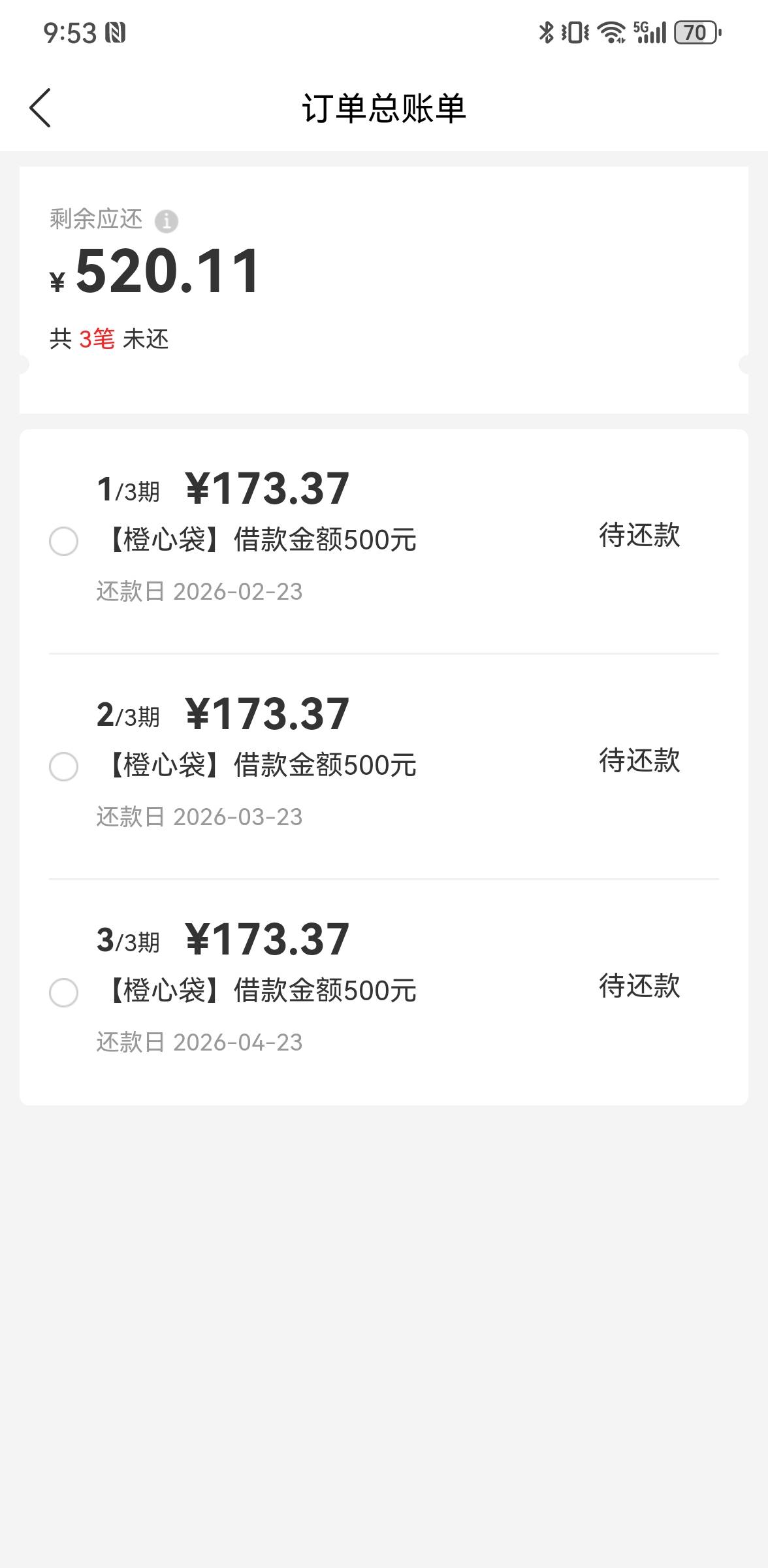Tap the vibrate mode status icon

click(x=575, y=32)
